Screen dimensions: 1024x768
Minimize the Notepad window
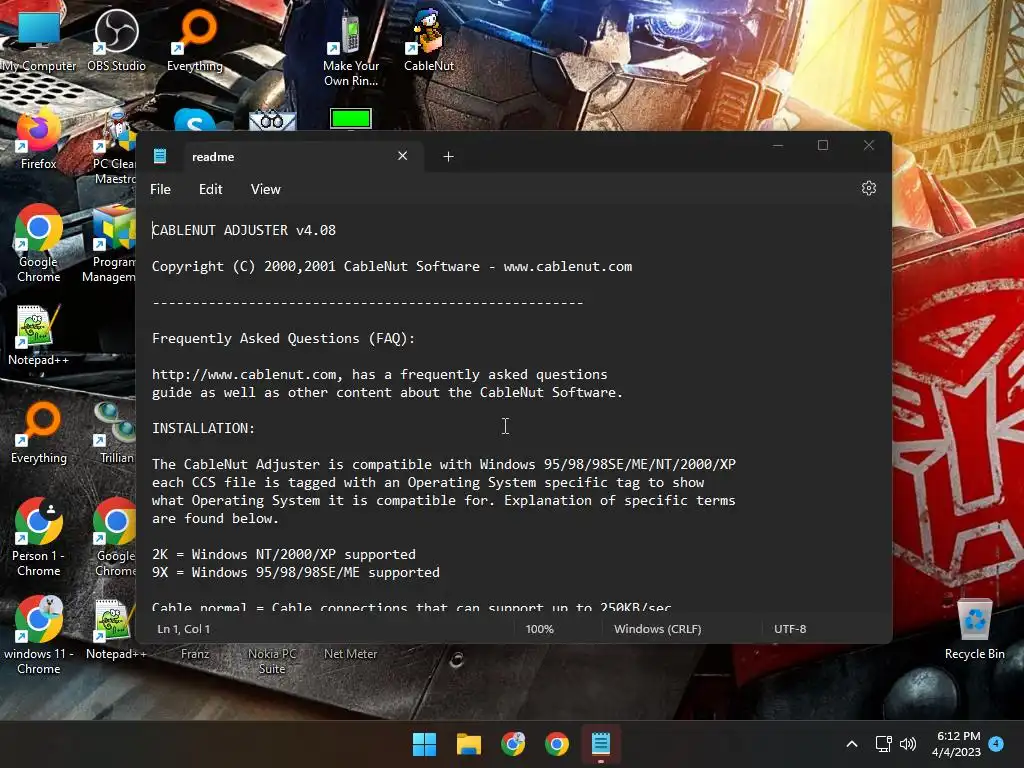pyautogui.click(x=777, y=145)
